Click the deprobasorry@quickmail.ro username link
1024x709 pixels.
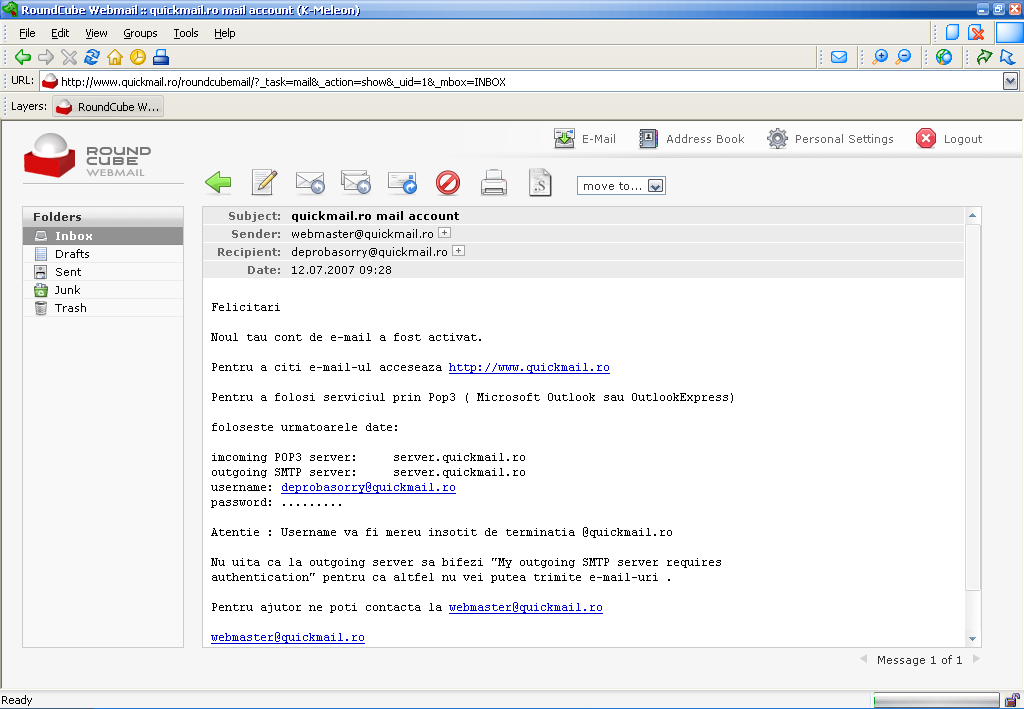(368, 488)
